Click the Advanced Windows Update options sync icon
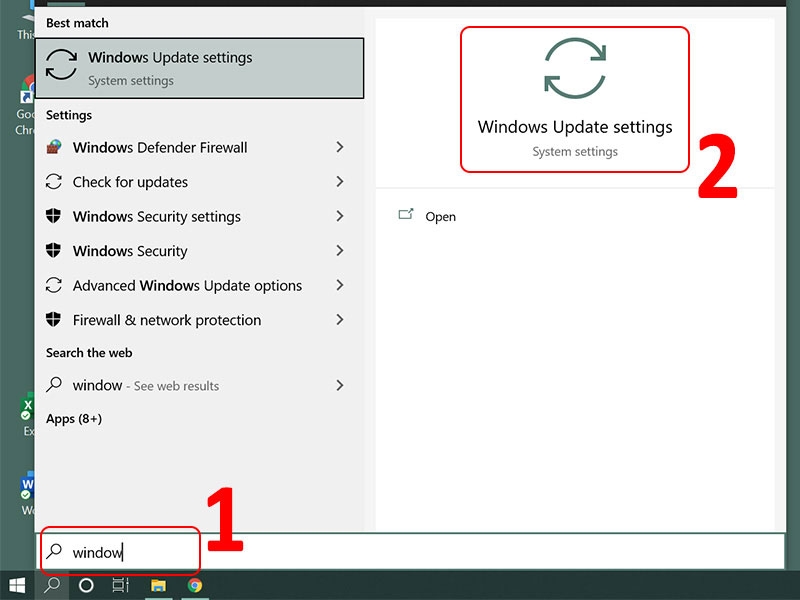This screenshot has height=600, width=800. [54, 285]
